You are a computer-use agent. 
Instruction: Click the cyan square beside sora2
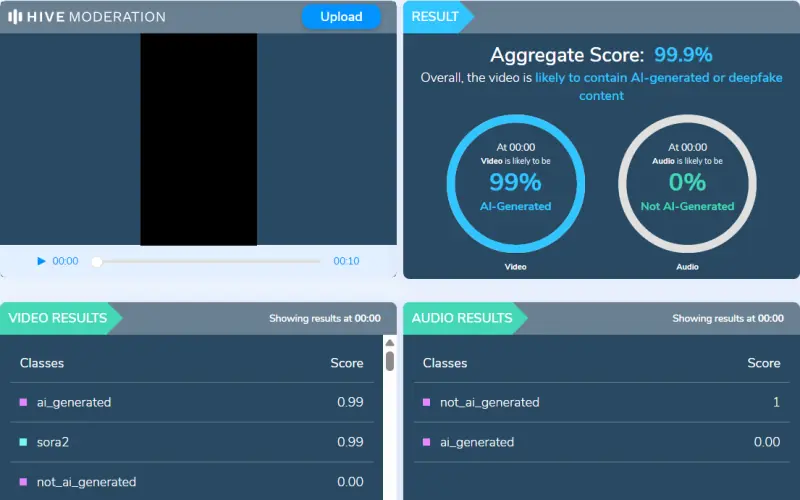coord(23,442)
